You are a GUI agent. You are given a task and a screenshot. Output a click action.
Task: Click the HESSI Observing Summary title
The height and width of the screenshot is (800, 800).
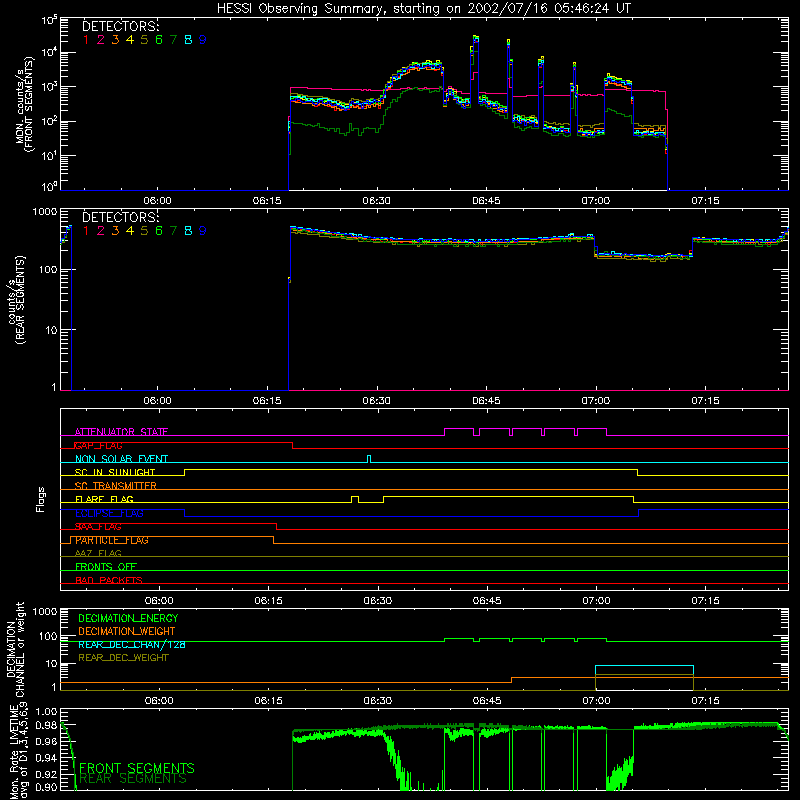click(423, 9)
